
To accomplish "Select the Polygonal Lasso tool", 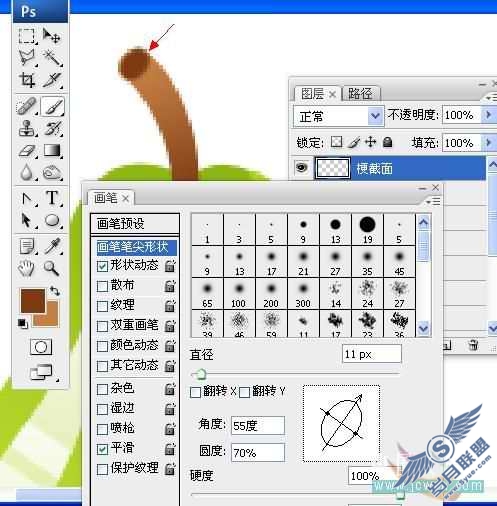I will point(27,58).
